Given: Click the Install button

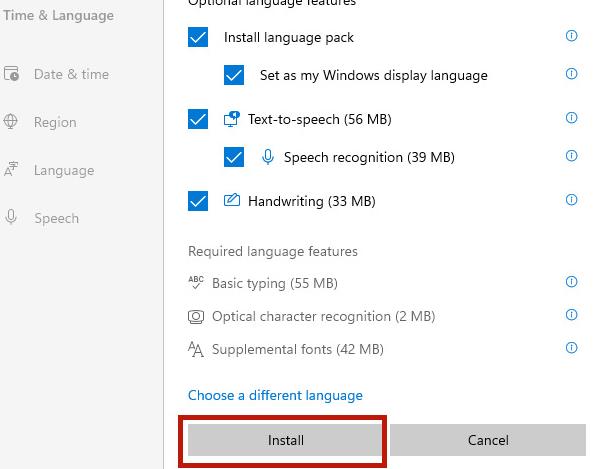Looking at the screenshot, I should [285, 440].
